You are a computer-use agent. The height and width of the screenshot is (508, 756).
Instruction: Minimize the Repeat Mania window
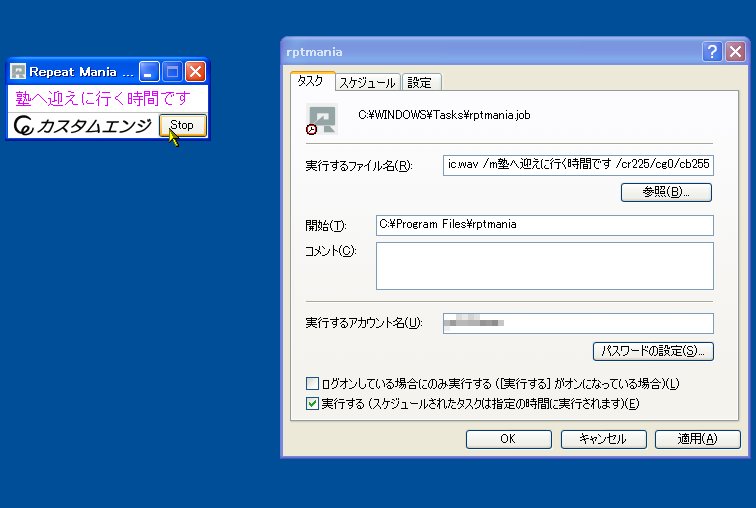click(x=149, y=72)
